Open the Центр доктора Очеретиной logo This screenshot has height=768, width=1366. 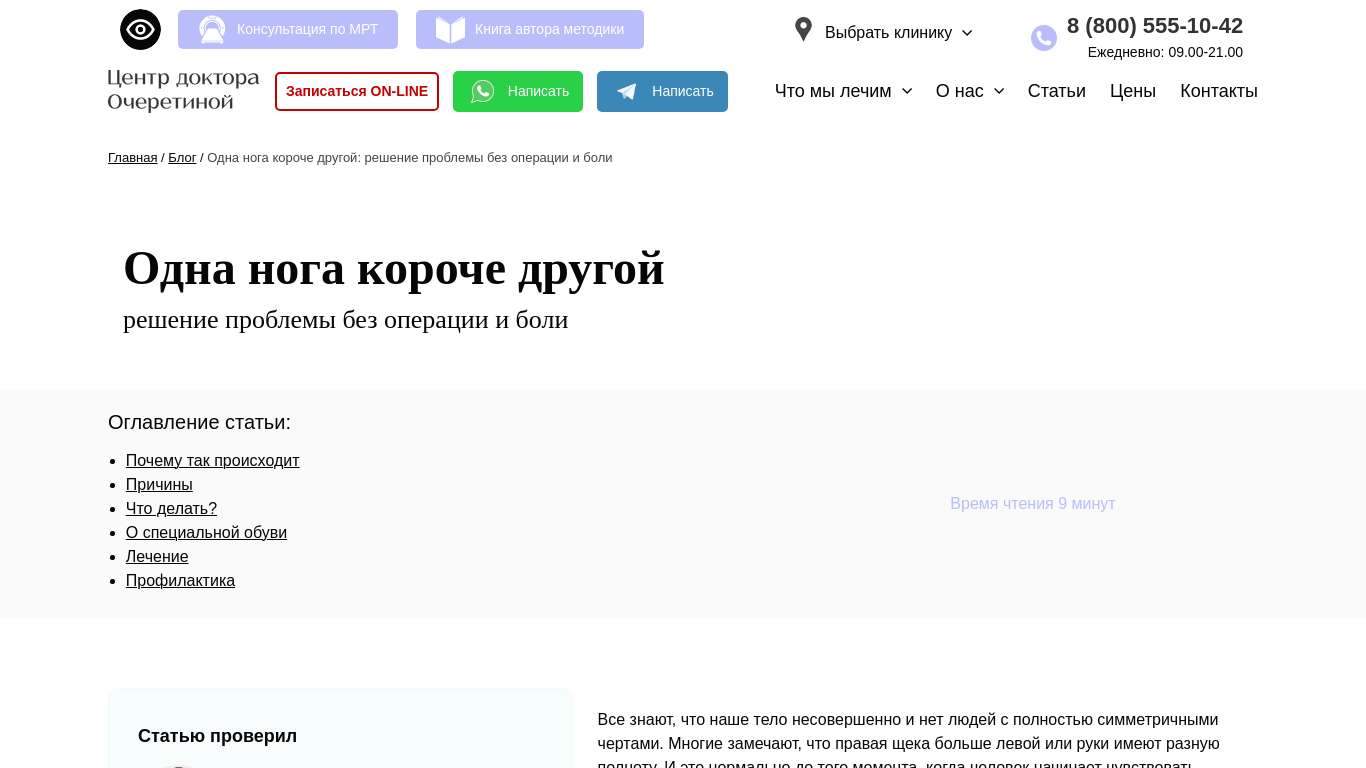click(x=183, y=90)
